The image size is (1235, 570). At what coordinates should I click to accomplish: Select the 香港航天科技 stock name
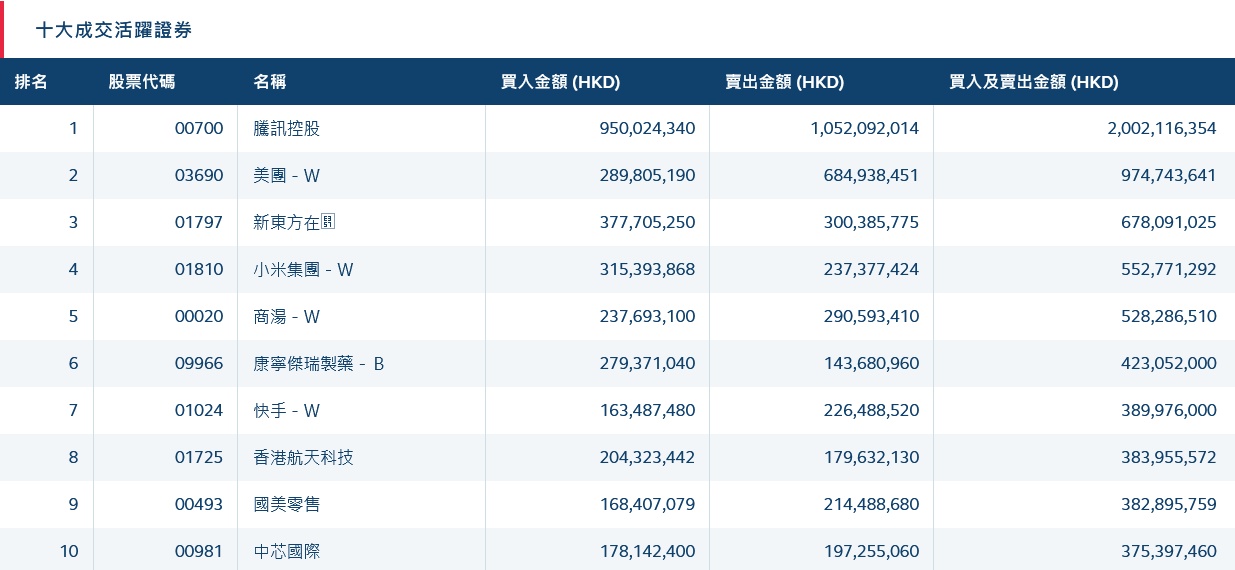tap(304, 457)
